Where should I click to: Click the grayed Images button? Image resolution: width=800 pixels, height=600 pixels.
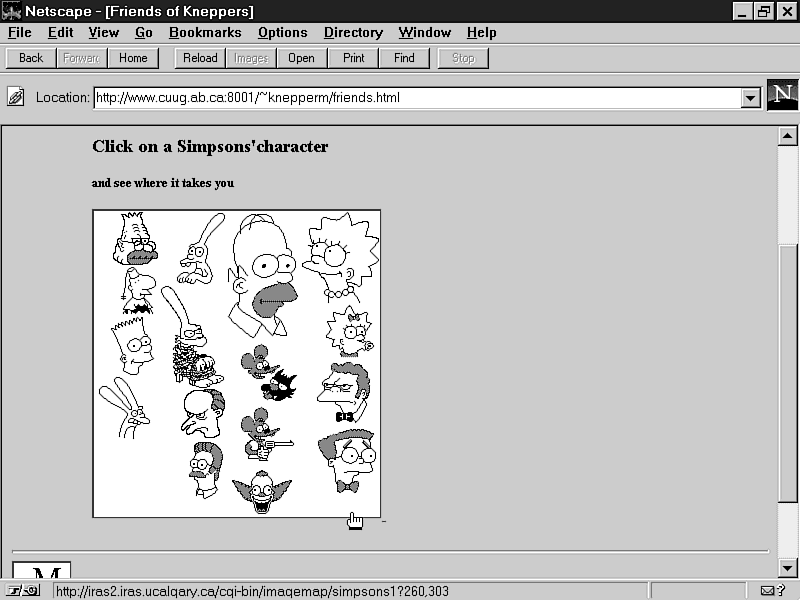(251, 58)
